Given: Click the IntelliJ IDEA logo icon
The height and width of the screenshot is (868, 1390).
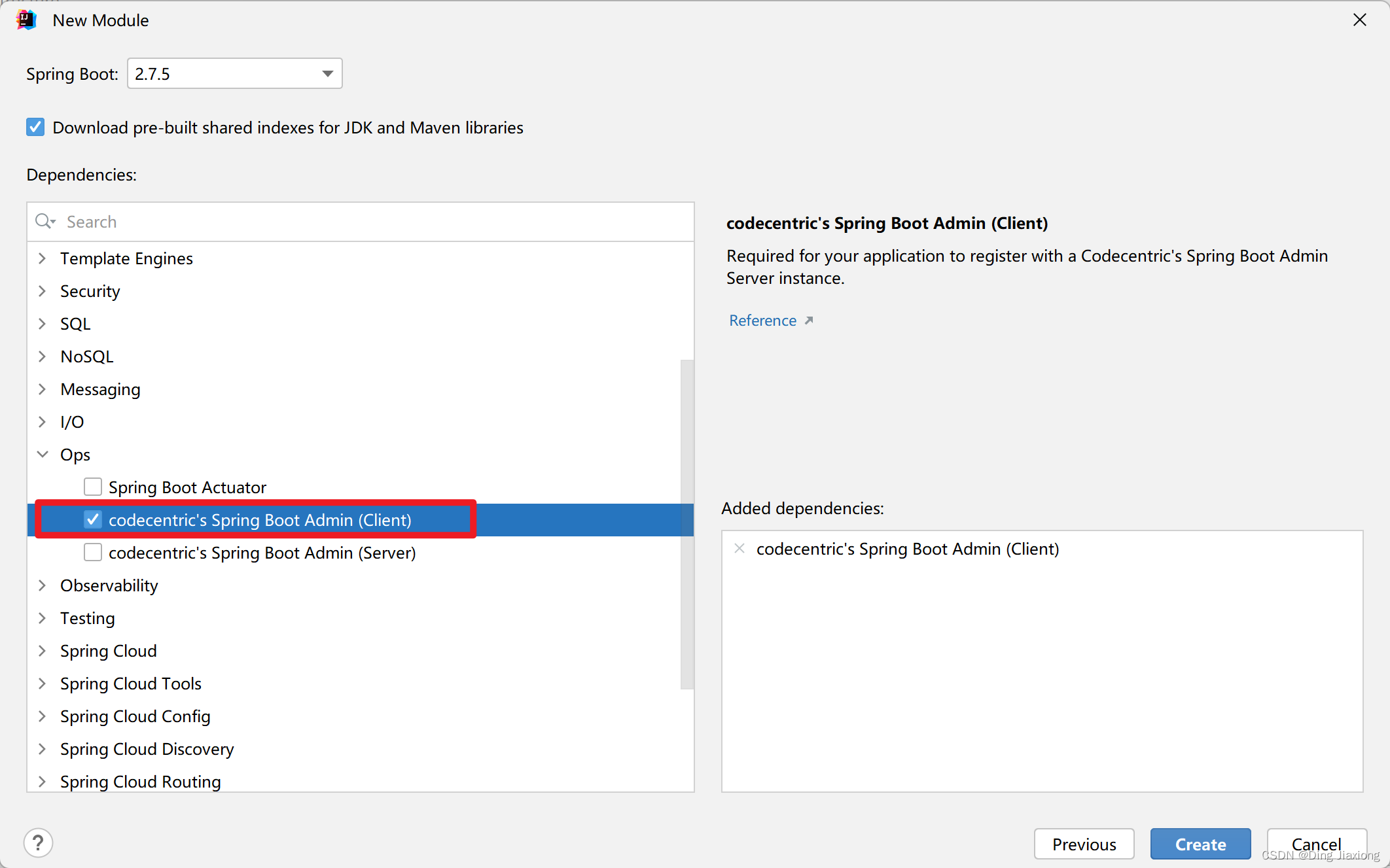Looking at the screenshot, I should pos(26,20).
